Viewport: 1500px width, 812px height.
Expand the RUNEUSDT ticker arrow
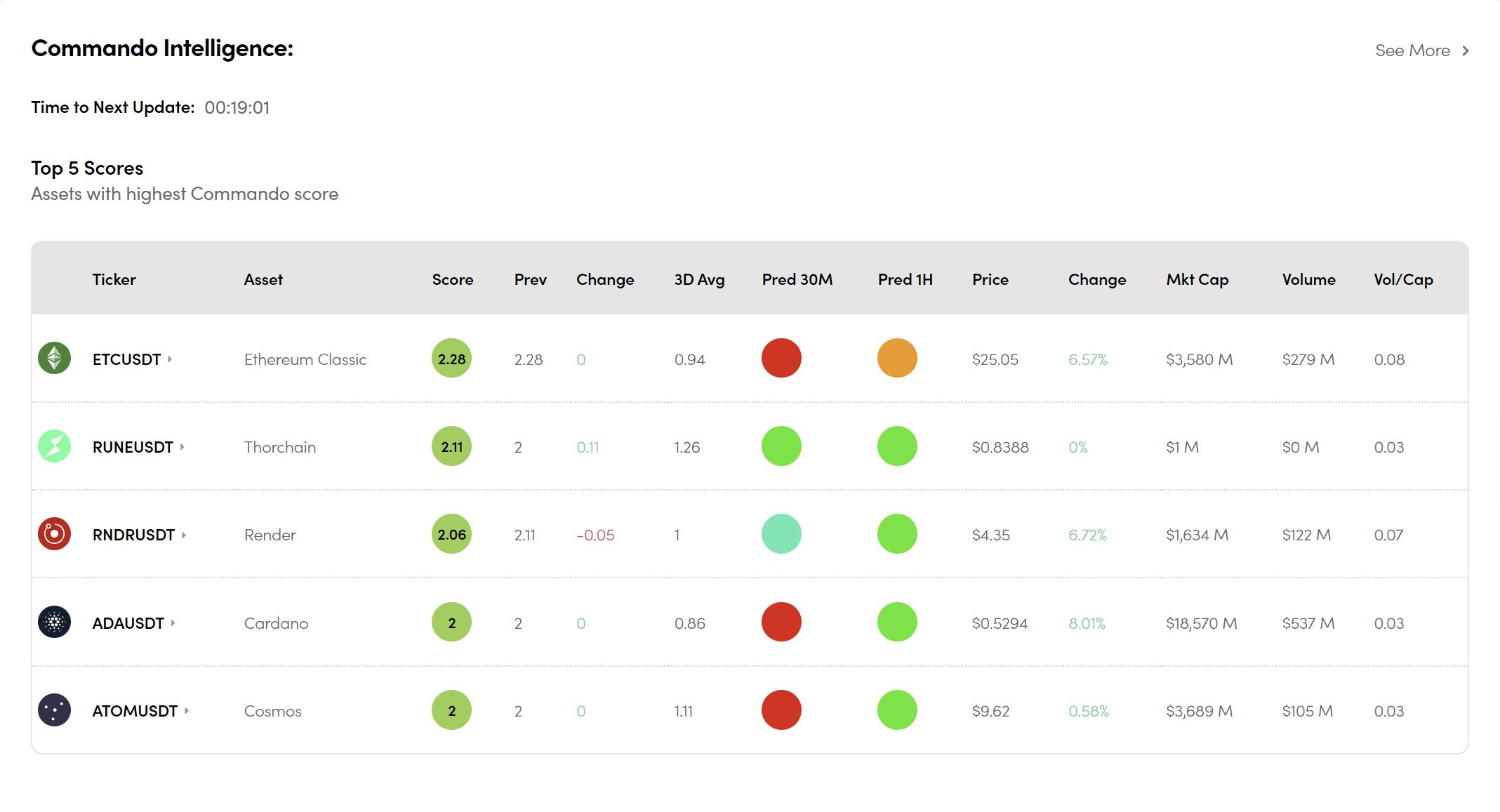click(x=182, y=446)
